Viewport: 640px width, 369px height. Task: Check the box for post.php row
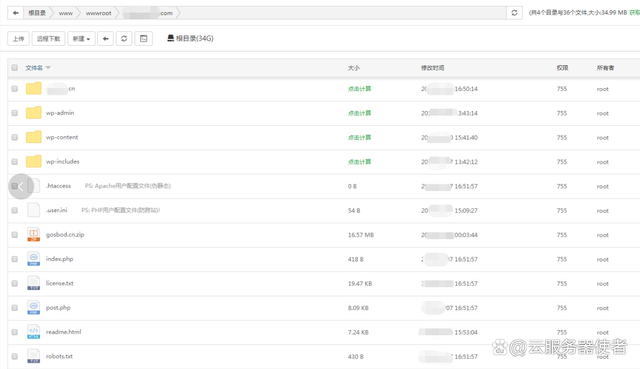pyautogui.click(x=15, y=308)
